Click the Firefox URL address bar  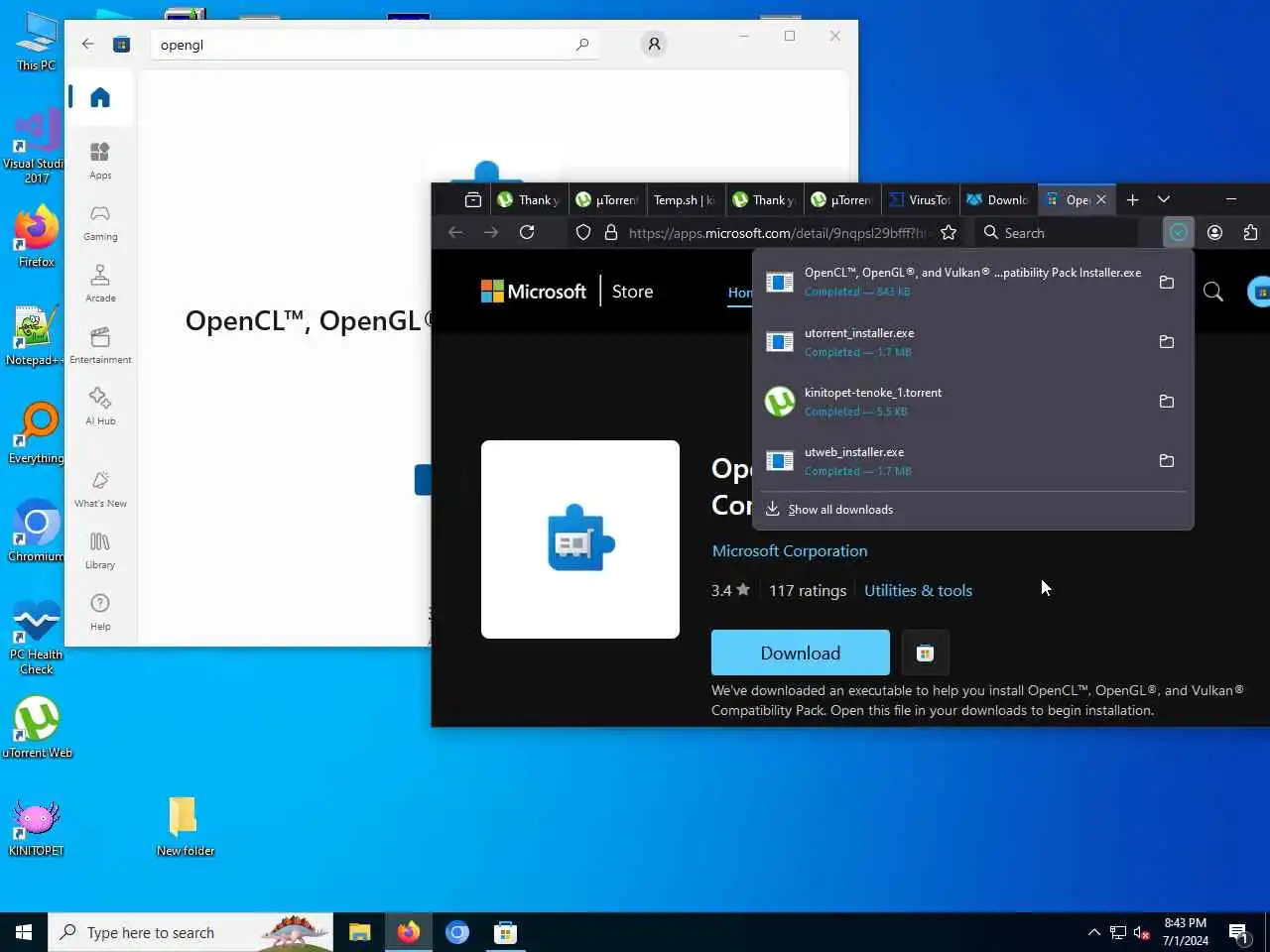[766, 232]
